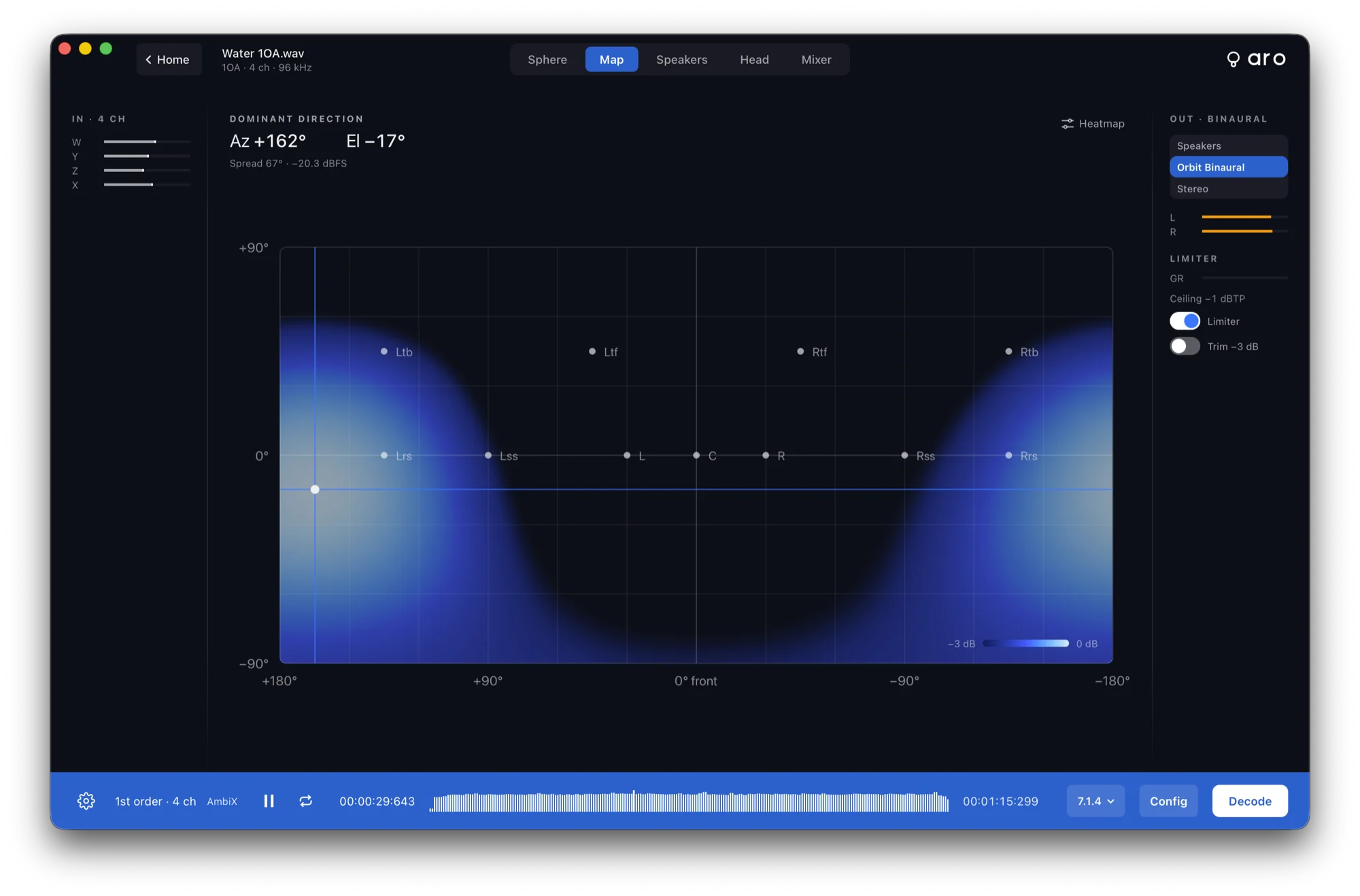This screenshot has height=896, width=1360.
Task: Click the 'Az +162°' readout
Action: tap(268, 141)
